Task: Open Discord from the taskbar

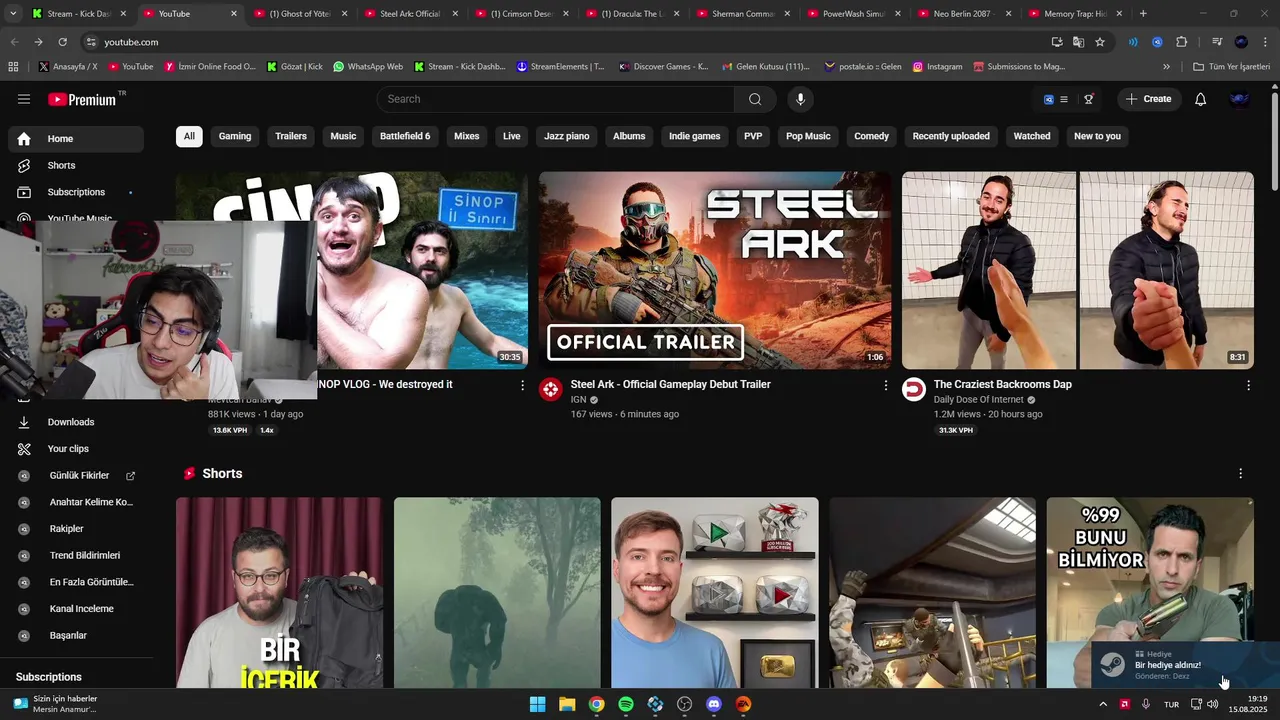Action: [714, 704]
